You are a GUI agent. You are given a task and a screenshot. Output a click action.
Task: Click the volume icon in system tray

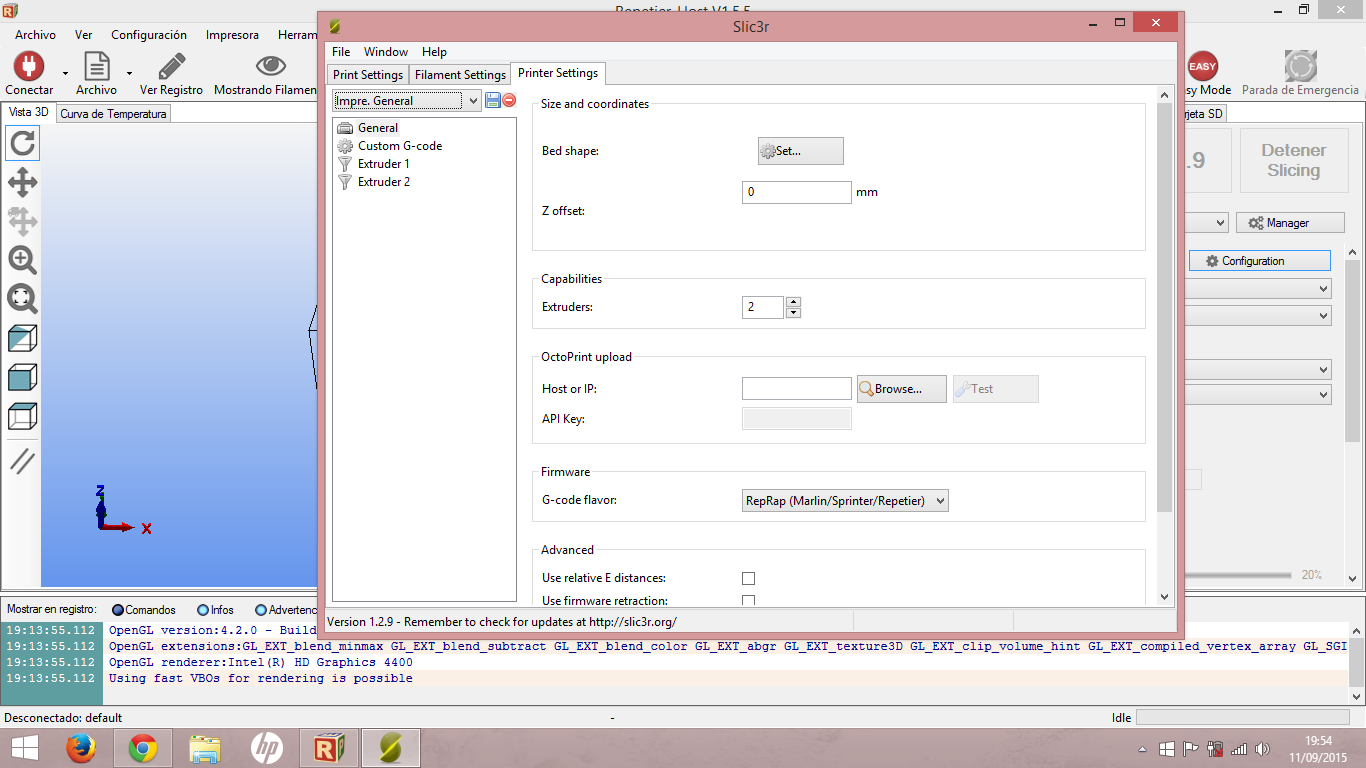(1262, 748)
